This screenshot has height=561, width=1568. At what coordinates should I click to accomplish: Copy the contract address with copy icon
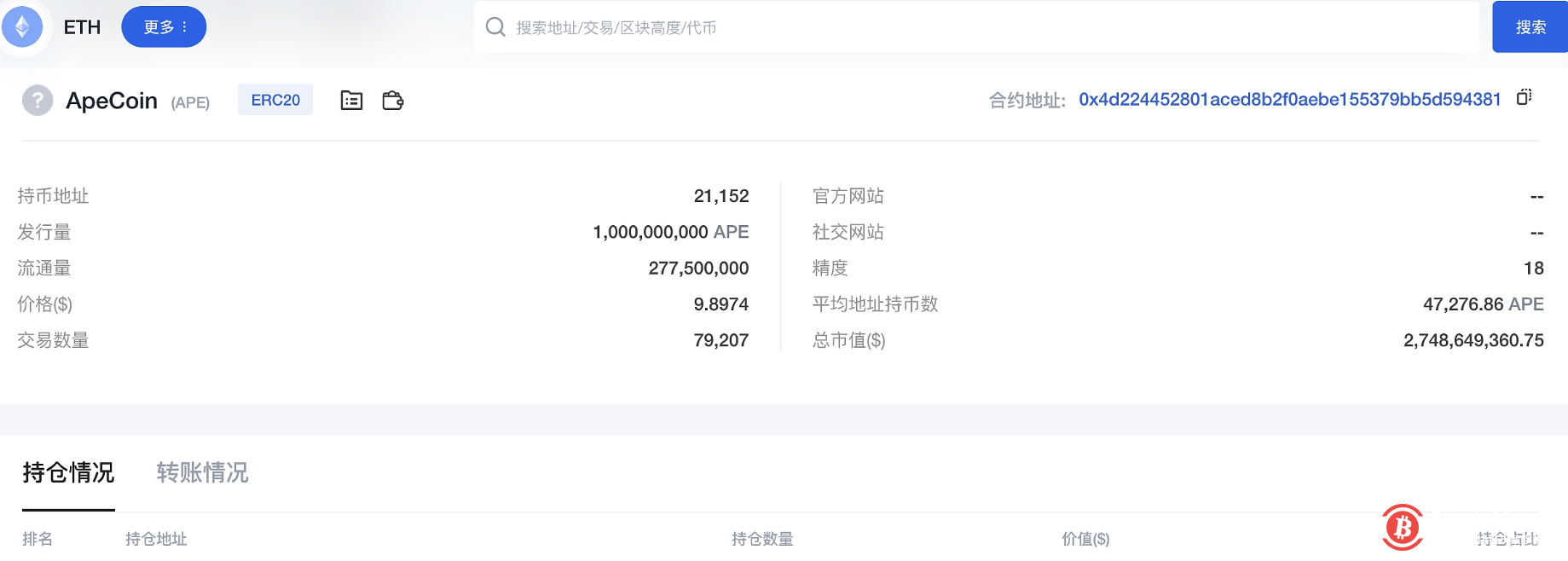[x=1525, y=97]
